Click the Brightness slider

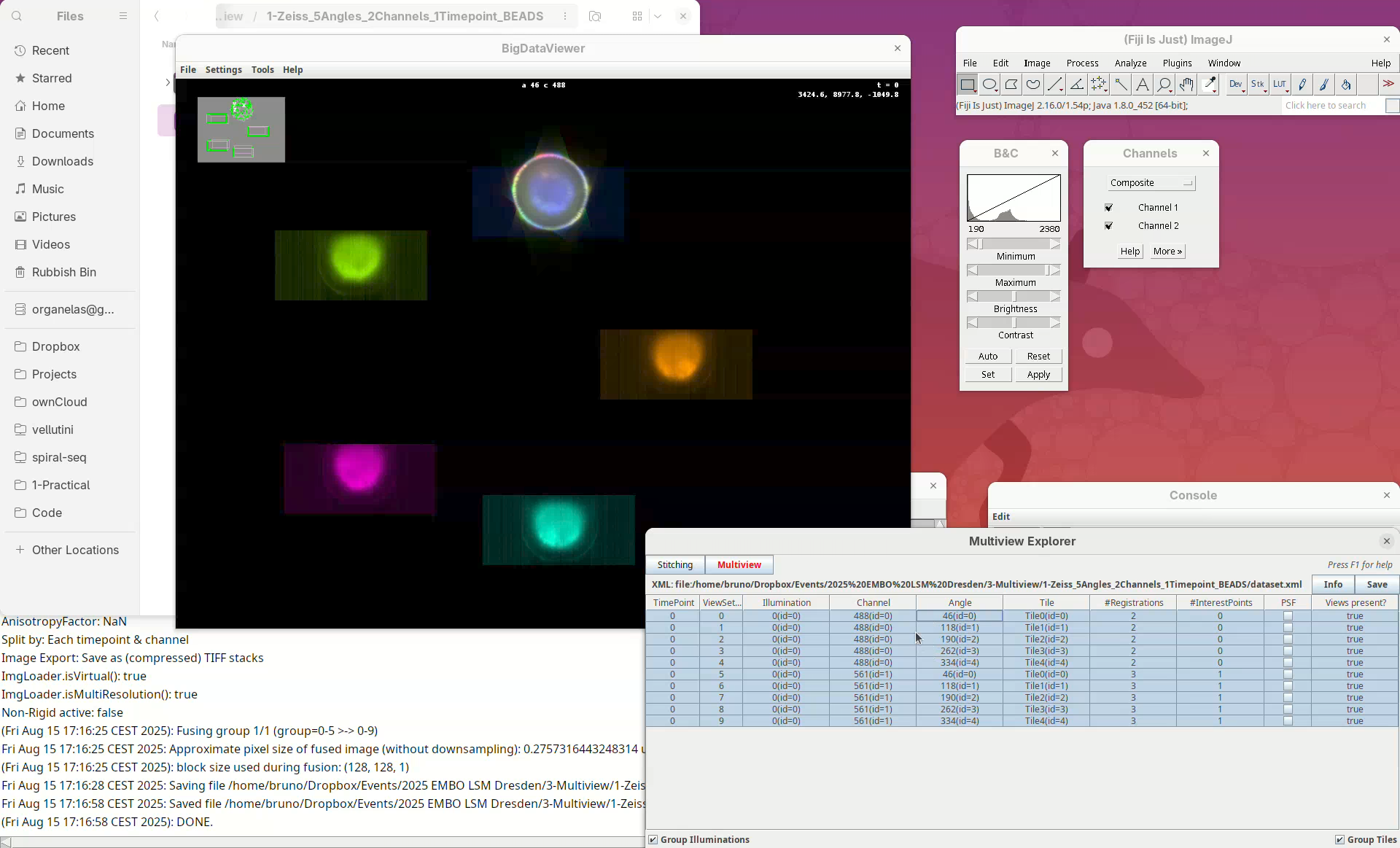click(1014, 297)
